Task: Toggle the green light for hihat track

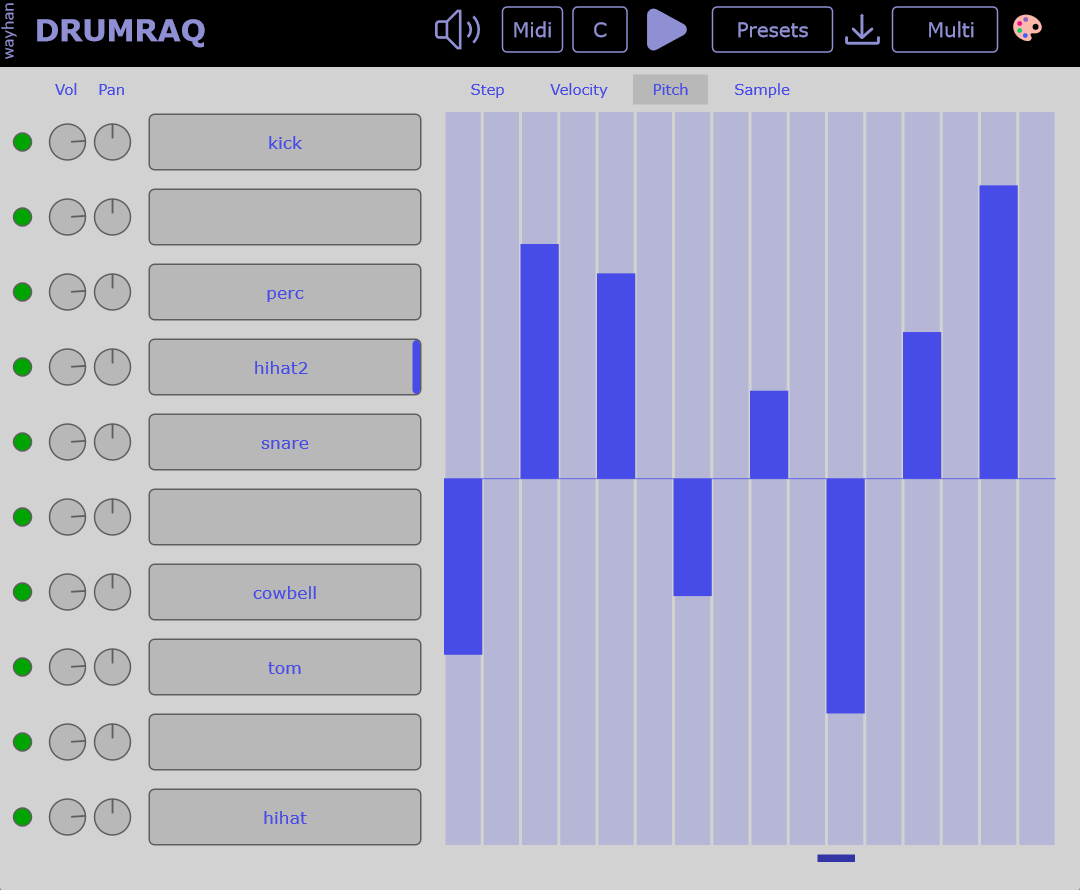Action: (23, 817)
